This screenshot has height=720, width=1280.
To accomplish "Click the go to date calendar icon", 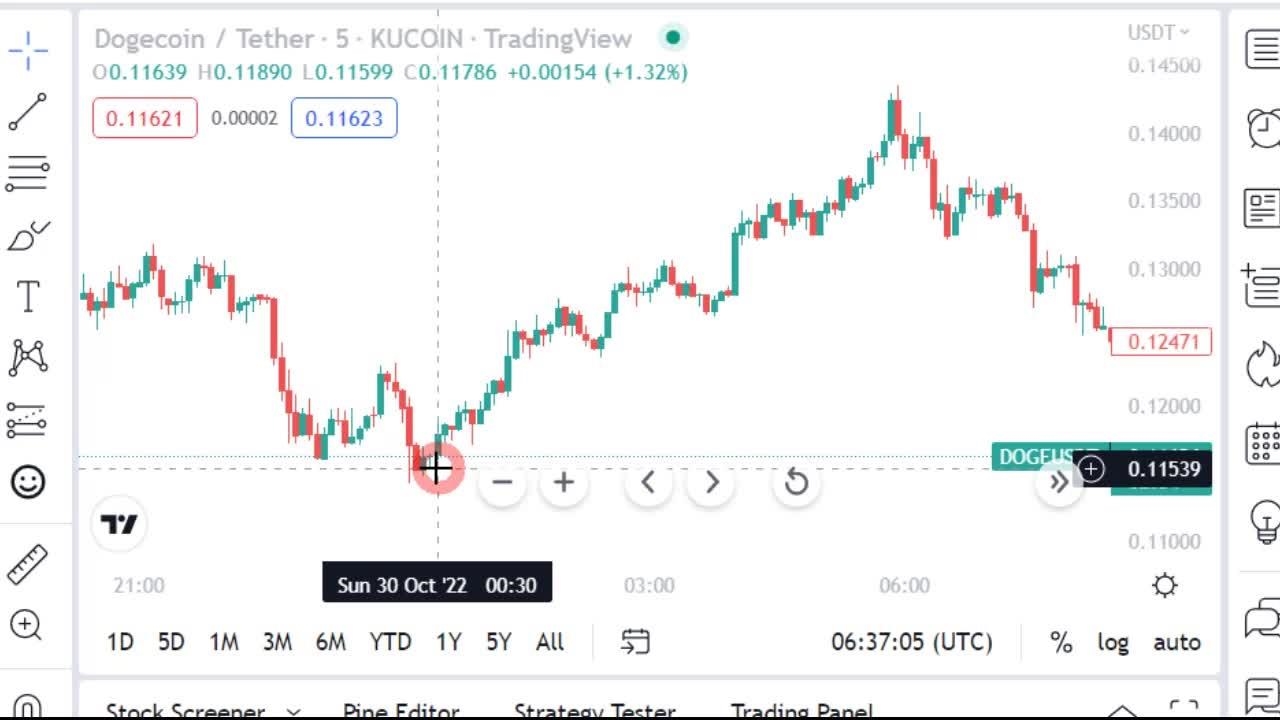I will pyautogui.click(x=635, y=642).
